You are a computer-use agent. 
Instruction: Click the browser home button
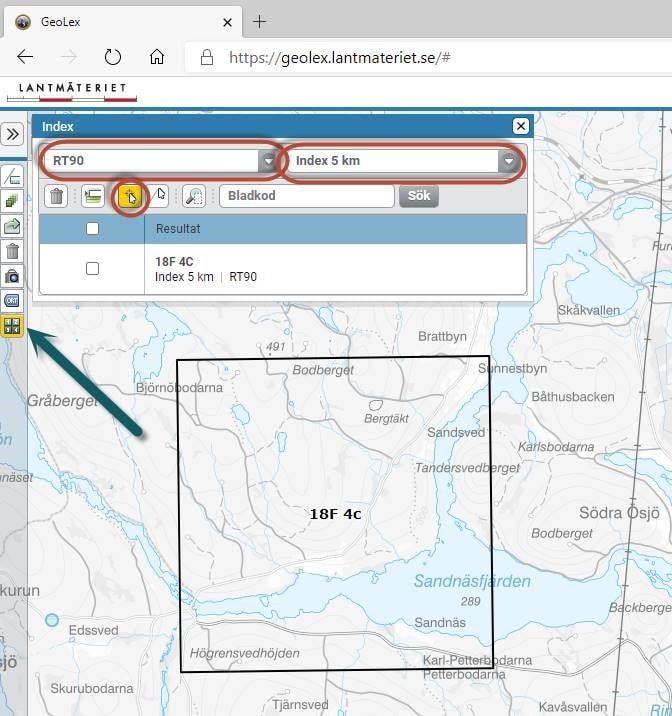157,57
